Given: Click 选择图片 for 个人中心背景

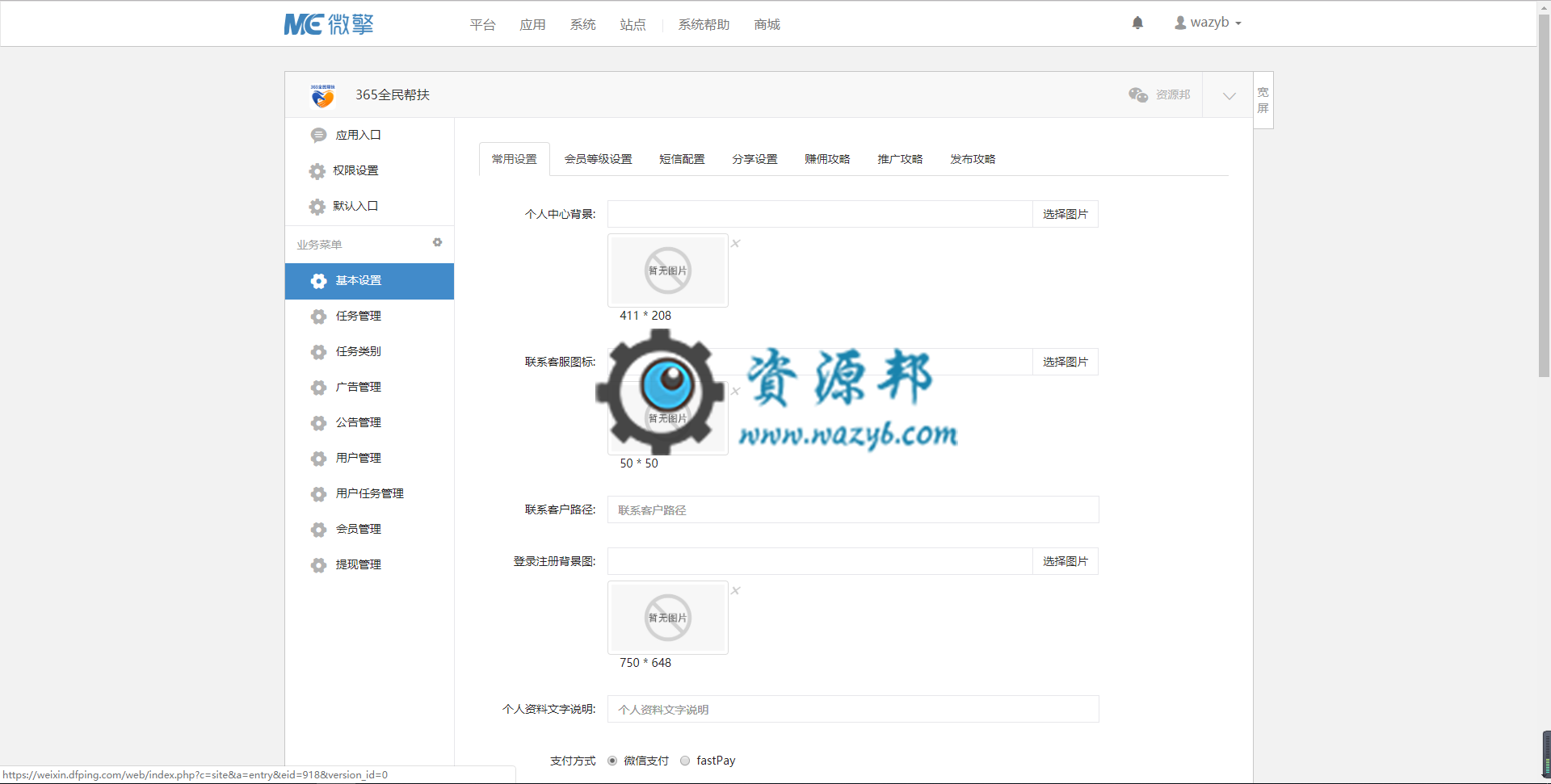Looking at the screenshot, I should (1065, 214).
